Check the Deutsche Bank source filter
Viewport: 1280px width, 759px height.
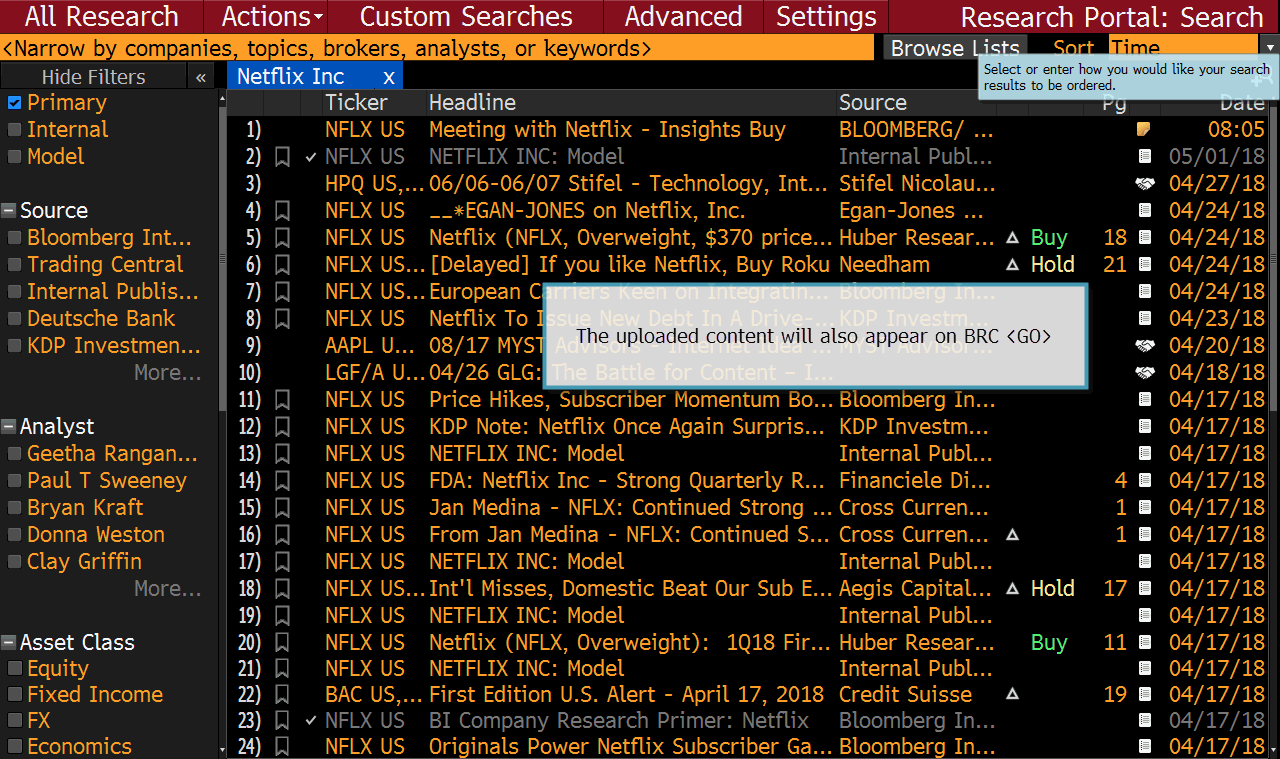[14, 319]
